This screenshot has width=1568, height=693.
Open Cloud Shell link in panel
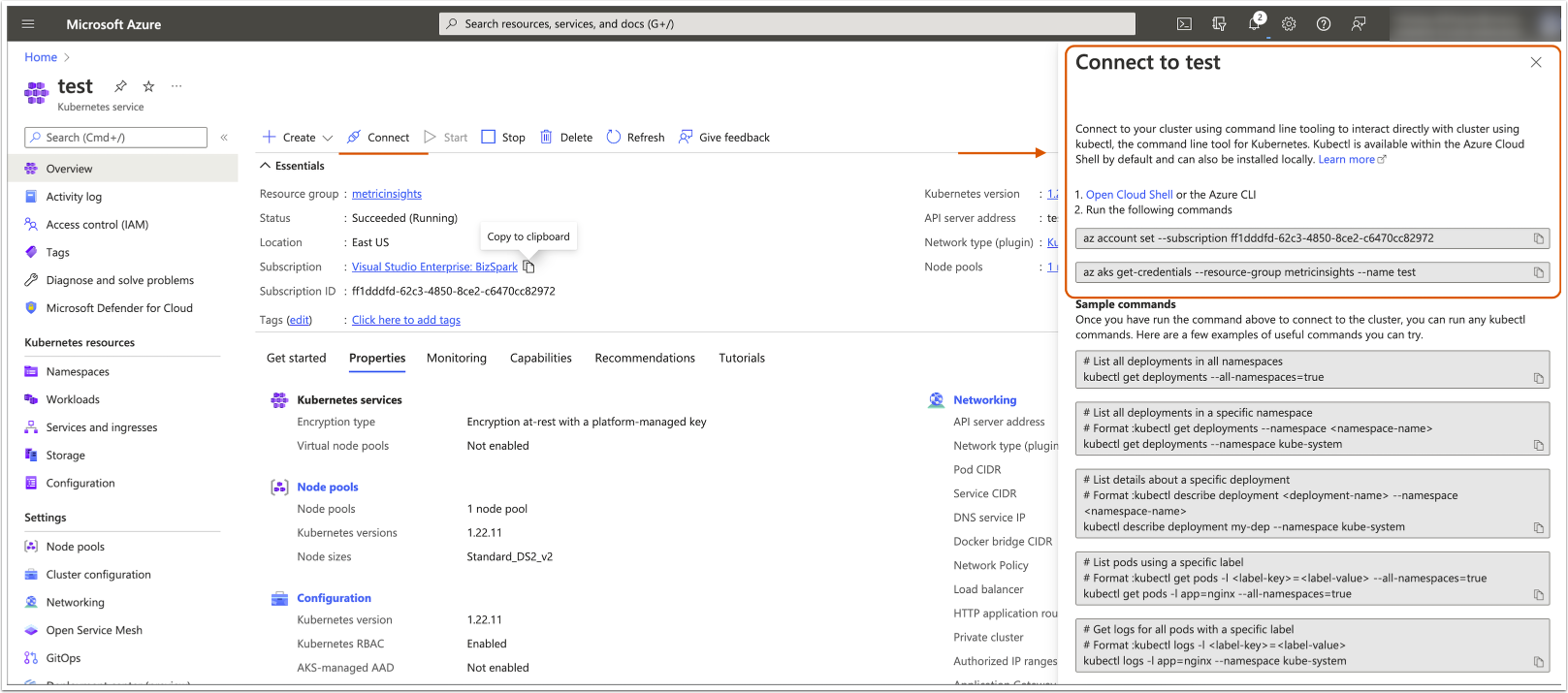point(1129,195)
